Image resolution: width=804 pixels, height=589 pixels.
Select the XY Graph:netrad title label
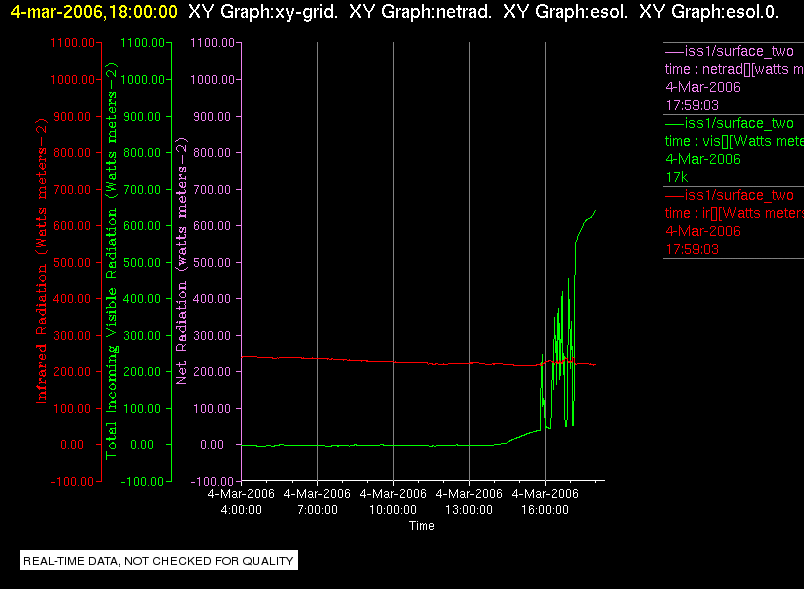coord(420,11)
